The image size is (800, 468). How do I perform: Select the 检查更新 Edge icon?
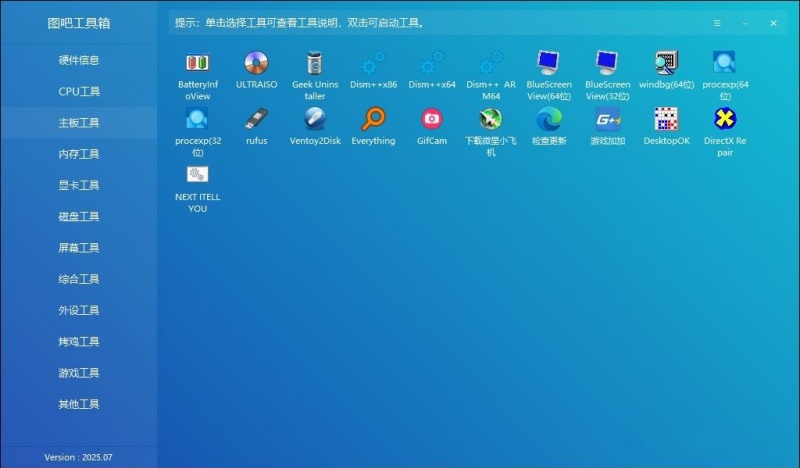[x=549, y=119]
